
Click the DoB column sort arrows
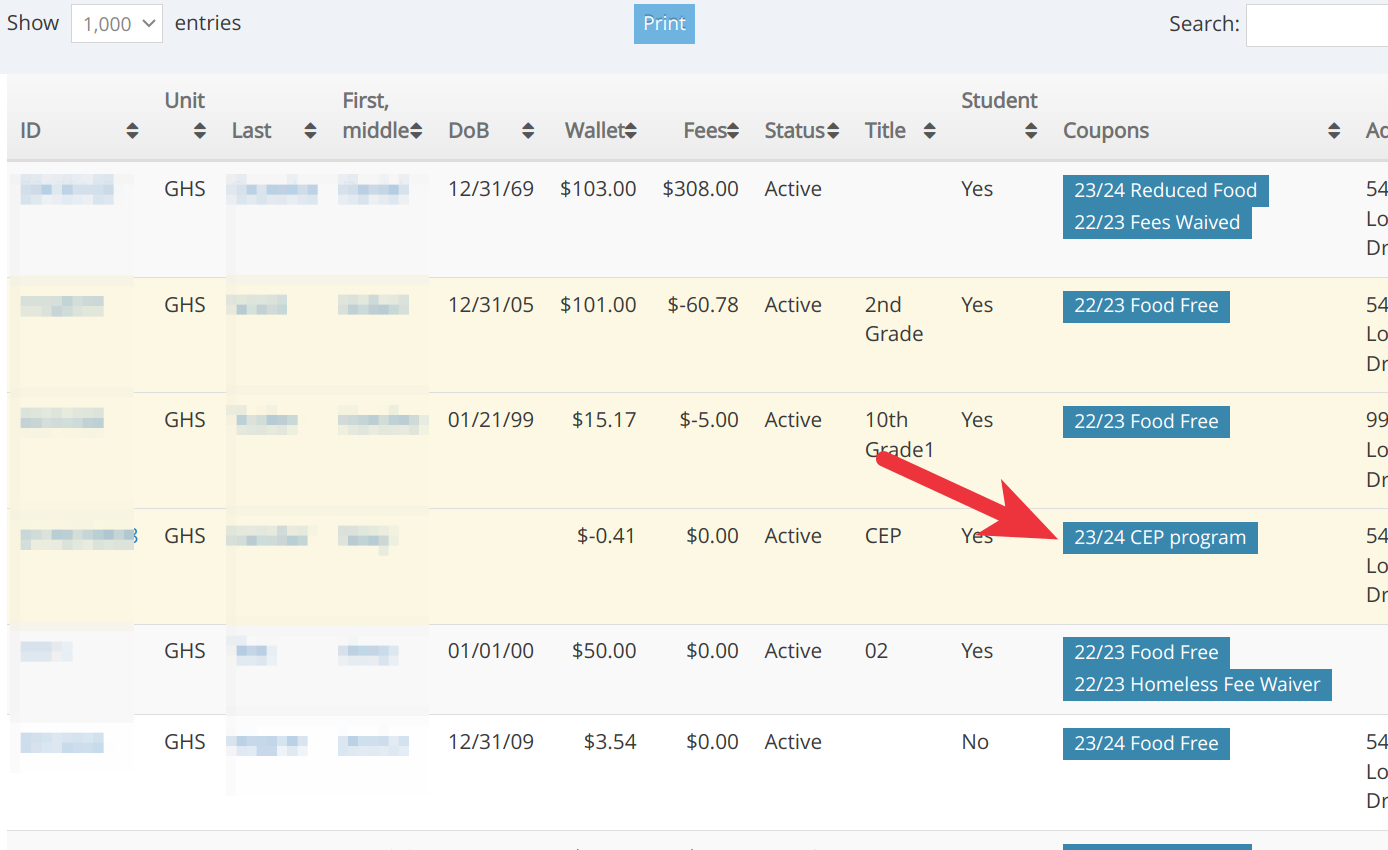[528, 131]
